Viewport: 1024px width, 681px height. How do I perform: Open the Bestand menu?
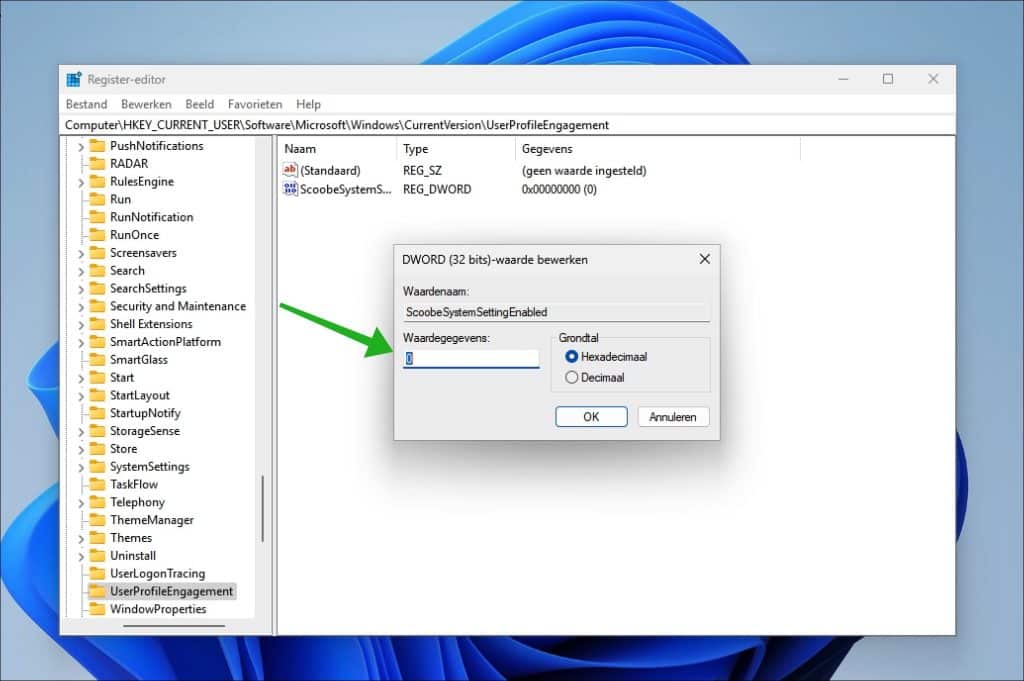tap(86, 104)
